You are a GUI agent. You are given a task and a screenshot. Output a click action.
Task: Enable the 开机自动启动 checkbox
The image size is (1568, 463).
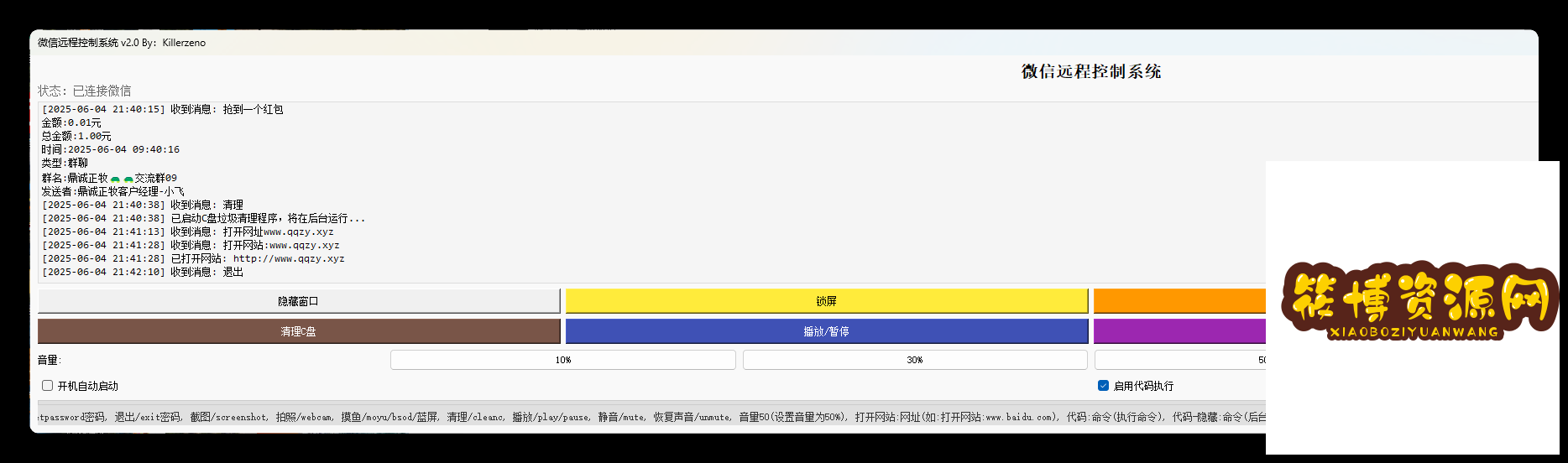[x=48, y=386]
